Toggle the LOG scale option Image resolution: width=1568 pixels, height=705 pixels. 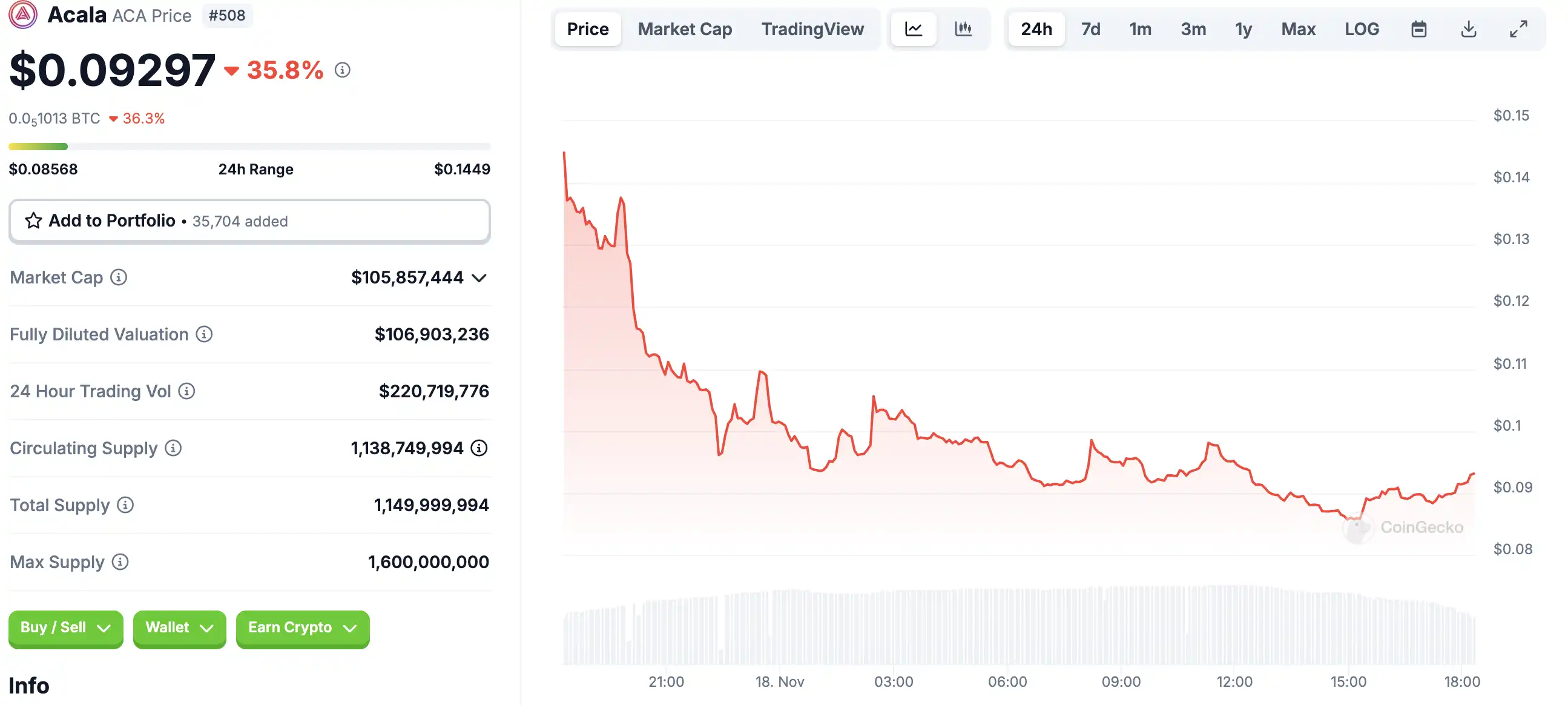click(1362, 28)
